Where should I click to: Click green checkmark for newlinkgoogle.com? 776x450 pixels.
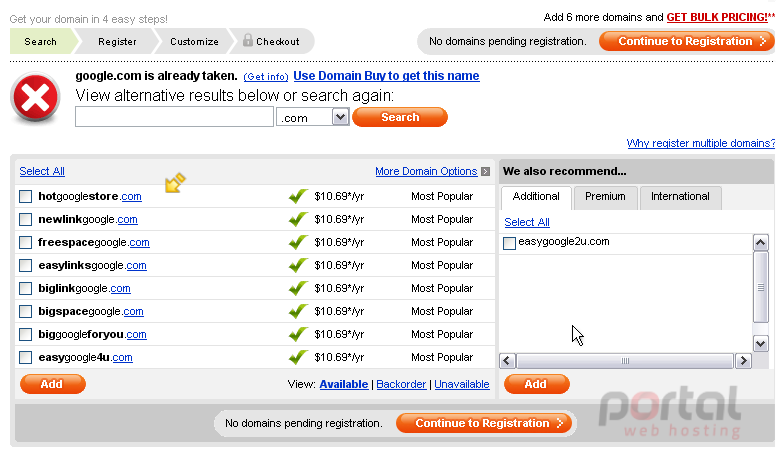tap(298, 219)
